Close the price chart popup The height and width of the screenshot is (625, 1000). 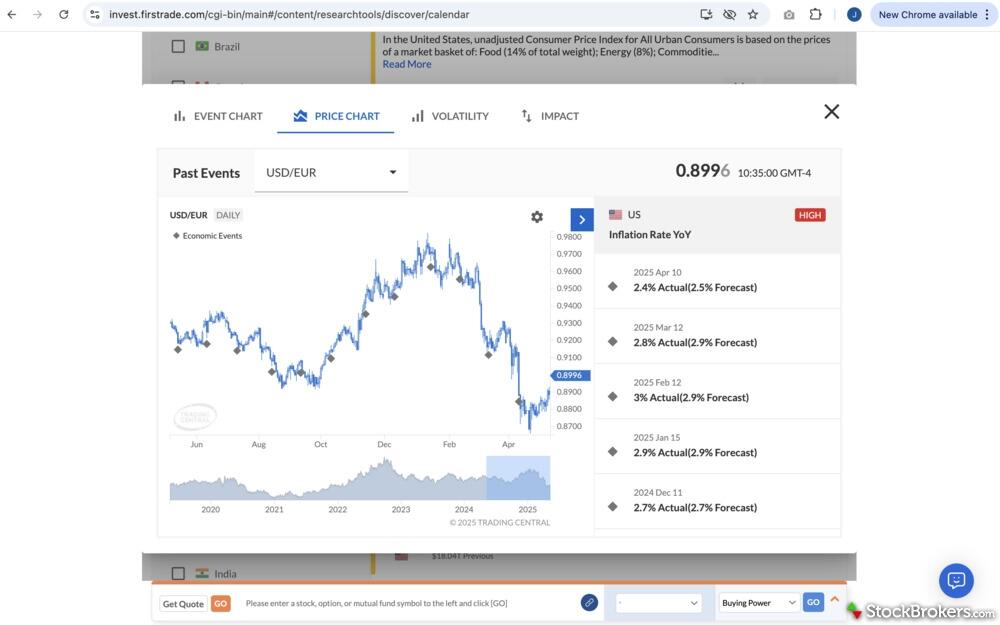(831, 112)
